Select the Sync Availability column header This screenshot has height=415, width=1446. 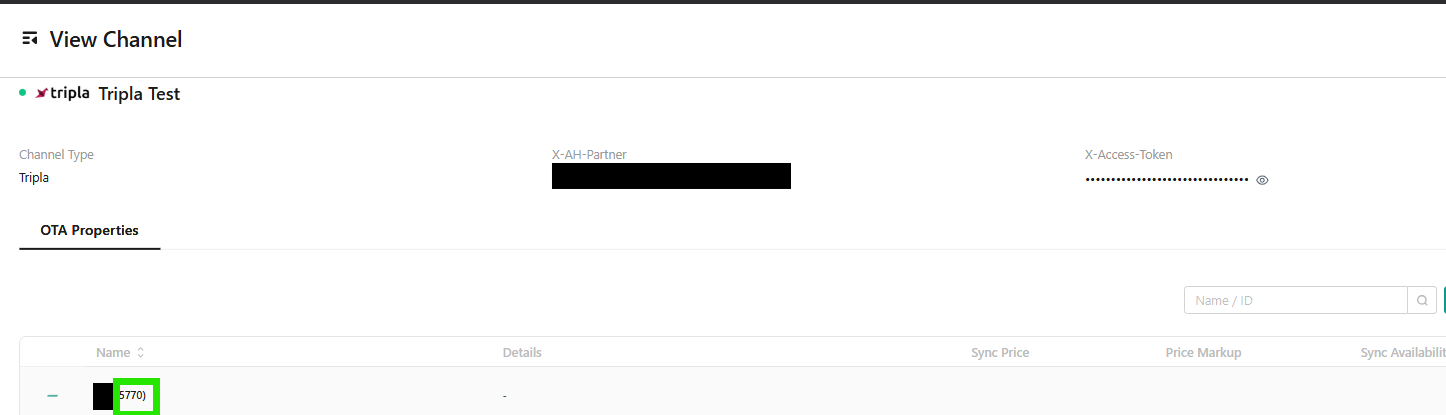coord(1403,353)
